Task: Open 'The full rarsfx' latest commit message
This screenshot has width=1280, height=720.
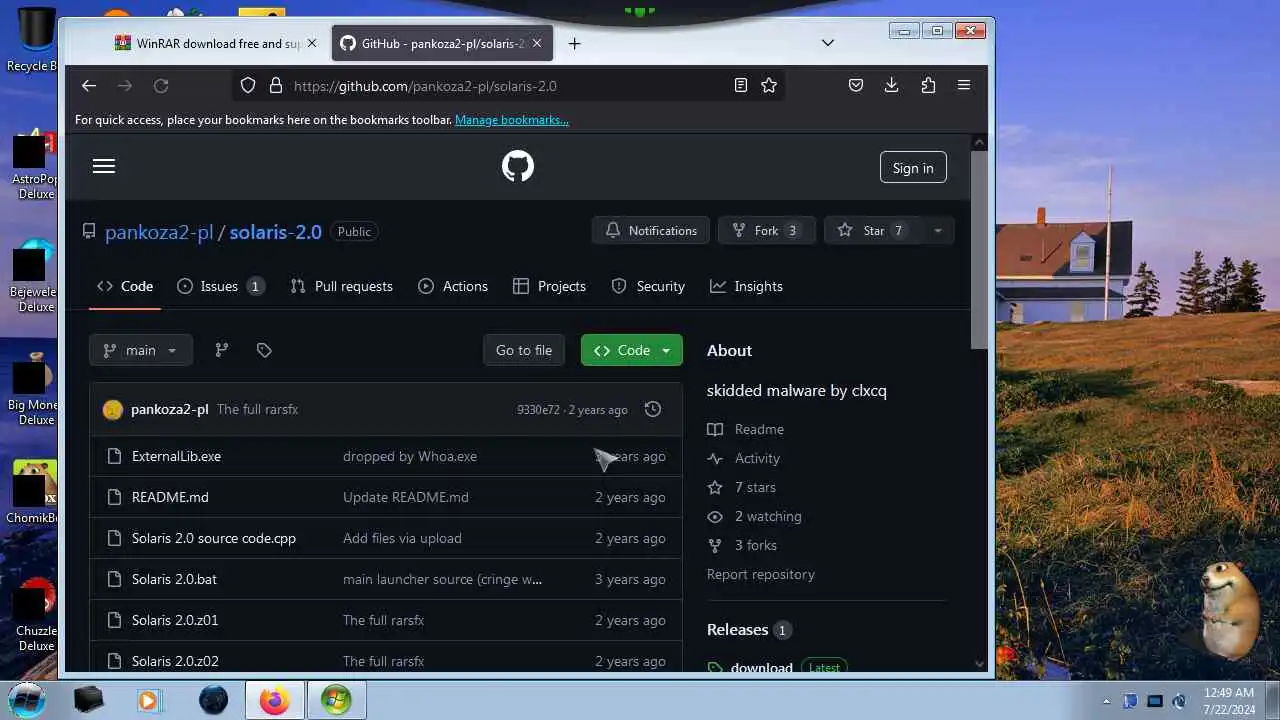Action: click(257, 409)
